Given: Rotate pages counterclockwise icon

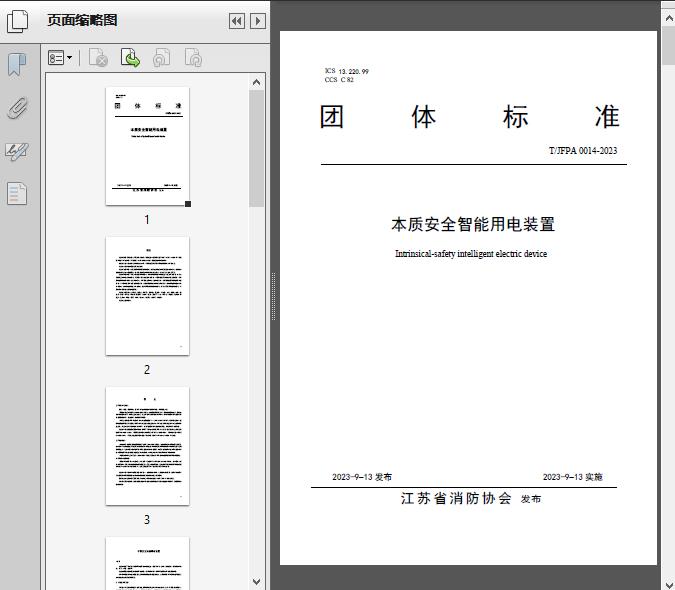Looking at the screenshot, I should coord(161,58).
